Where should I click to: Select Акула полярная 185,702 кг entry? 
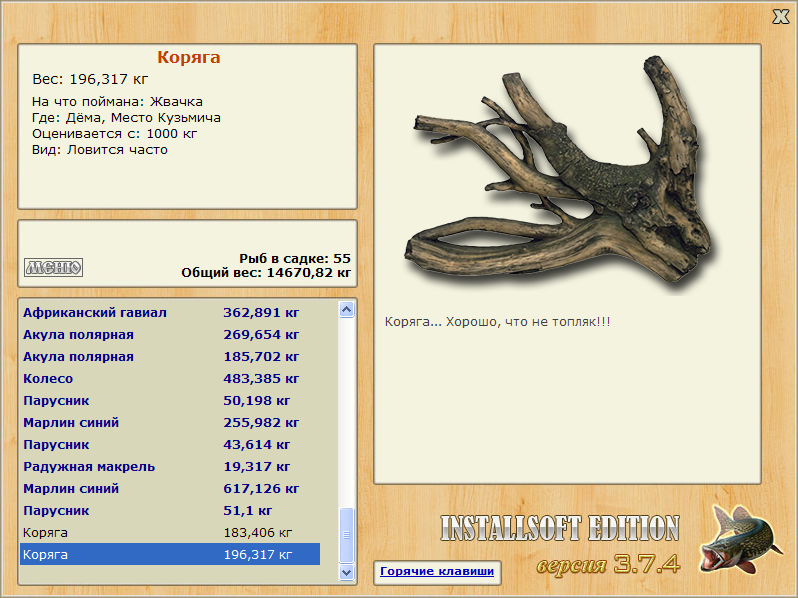point(170,356)
